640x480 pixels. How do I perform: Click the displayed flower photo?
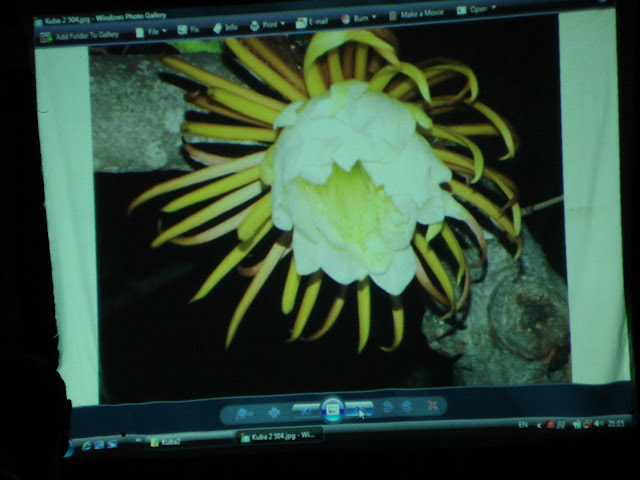(x=329, y=212)
